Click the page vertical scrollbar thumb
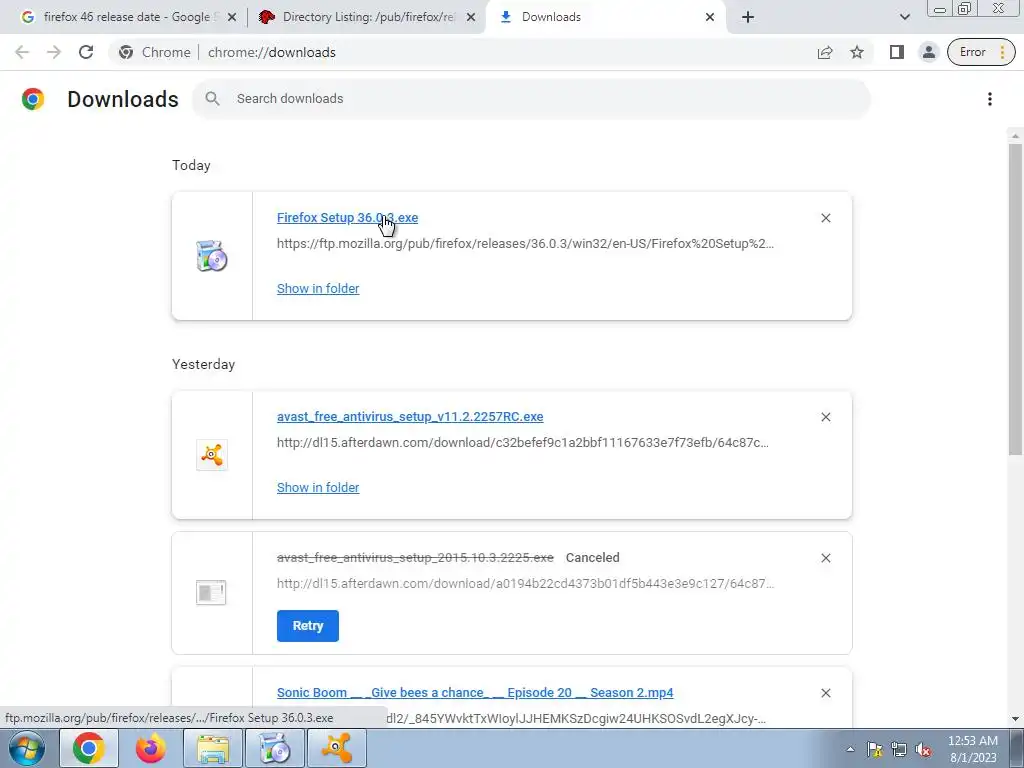Image resolution: width=1024 pixels, height=768 pixels. [1015, 298]
